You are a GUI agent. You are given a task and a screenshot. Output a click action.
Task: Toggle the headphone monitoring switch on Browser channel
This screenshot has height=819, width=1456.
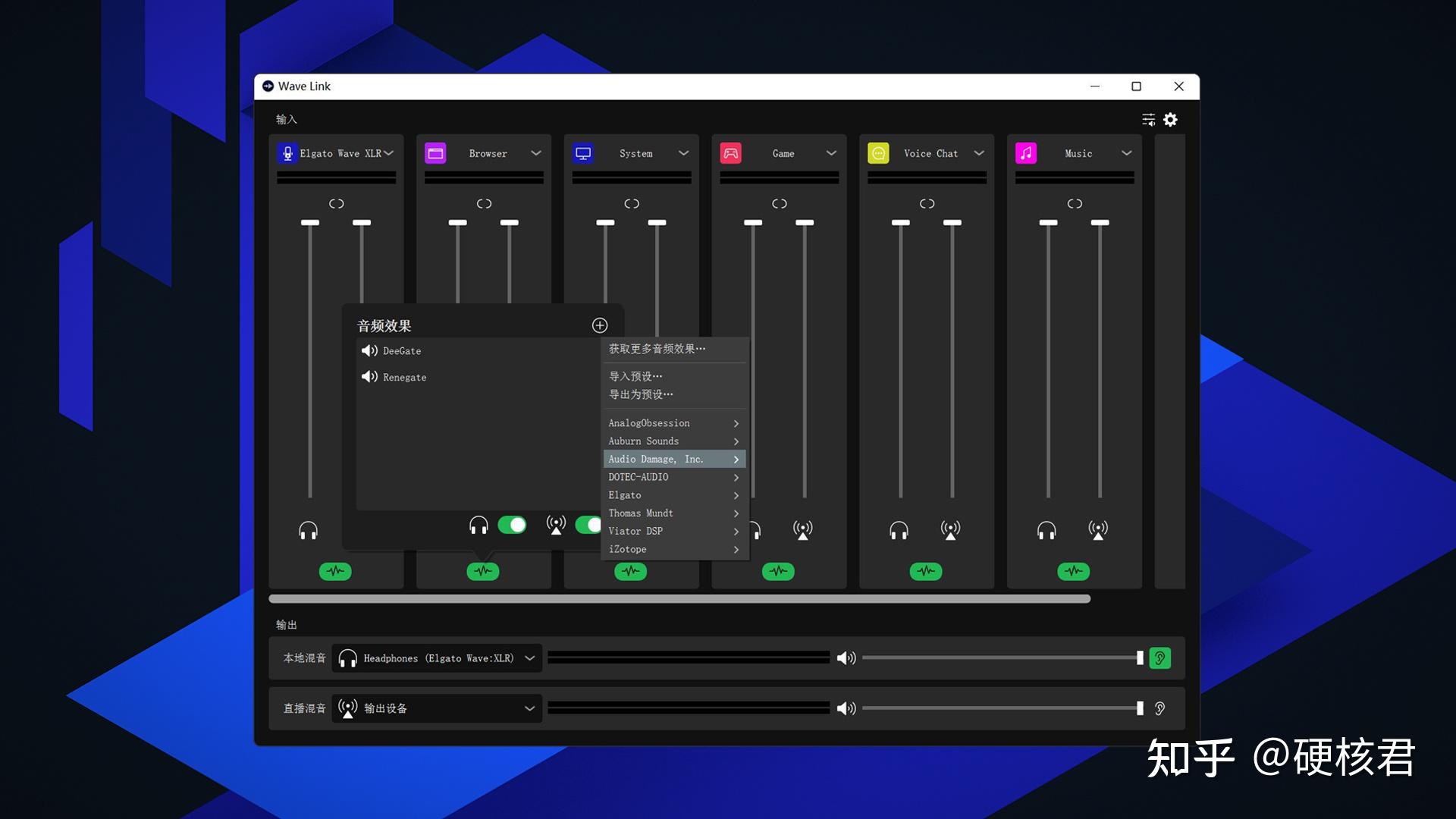[513, 524]
